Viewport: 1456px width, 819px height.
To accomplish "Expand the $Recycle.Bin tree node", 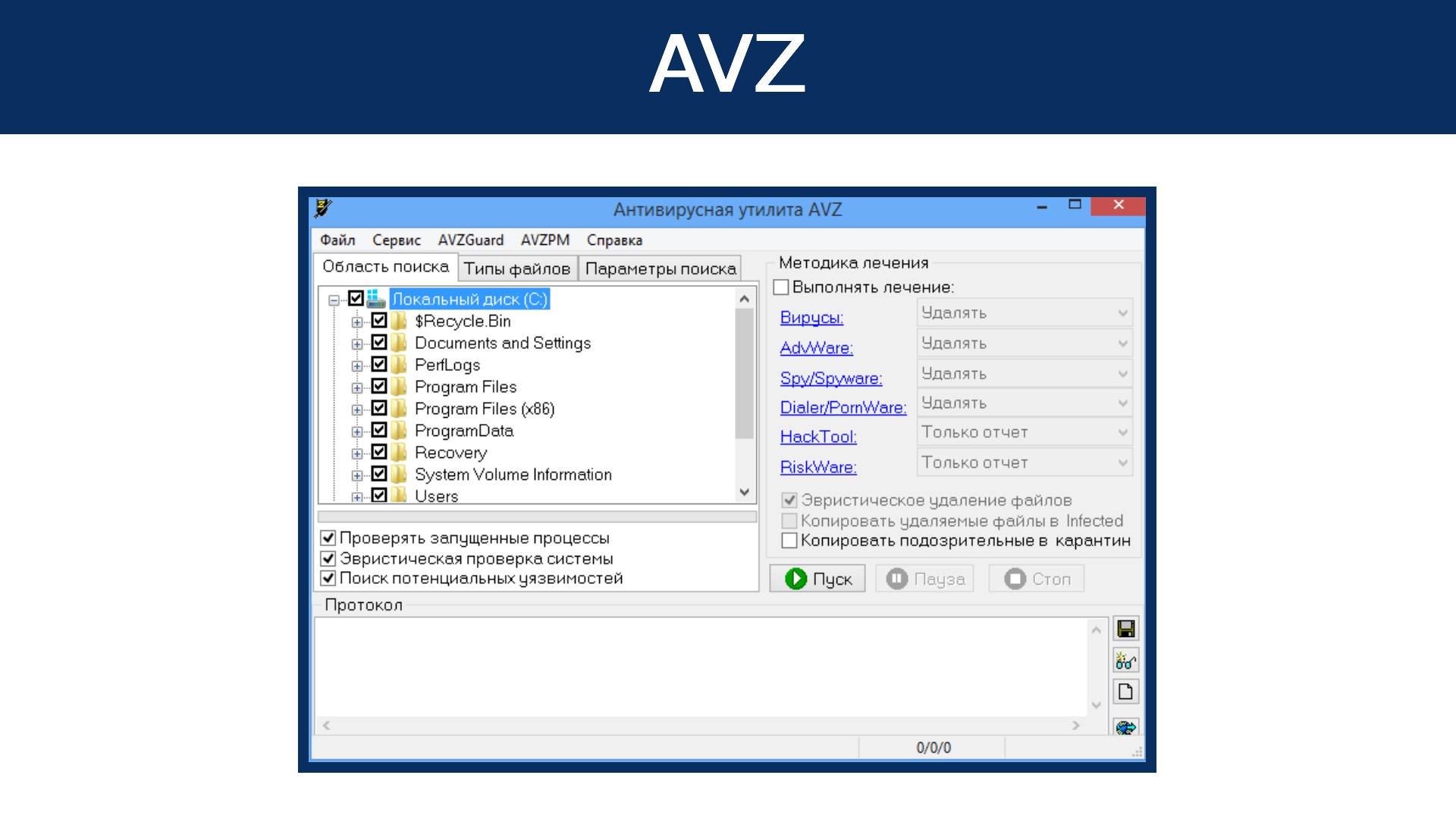I will coord(356,322).
